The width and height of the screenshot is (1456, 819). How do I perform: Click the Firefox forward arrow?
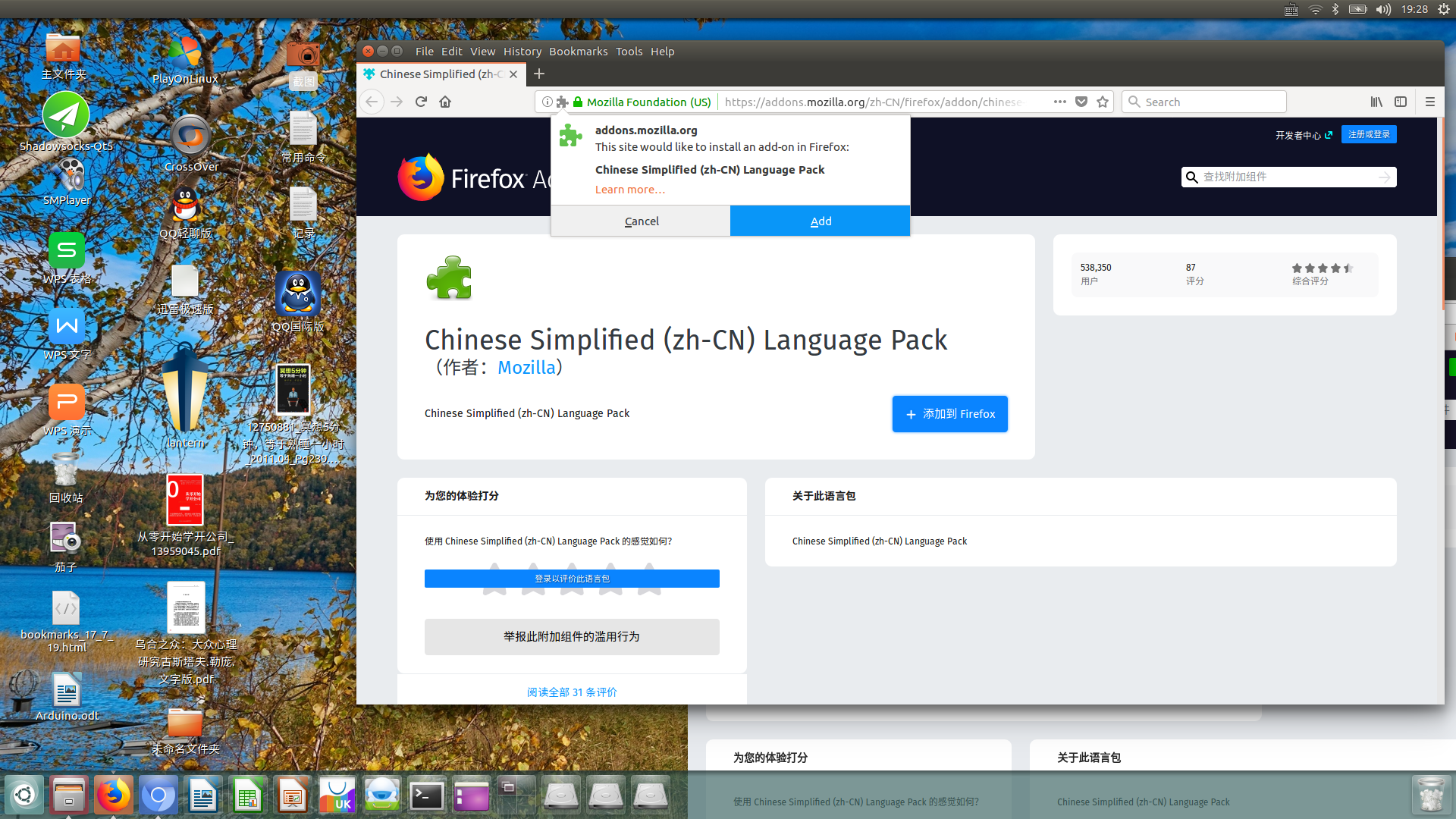click(x=397, y=102)
